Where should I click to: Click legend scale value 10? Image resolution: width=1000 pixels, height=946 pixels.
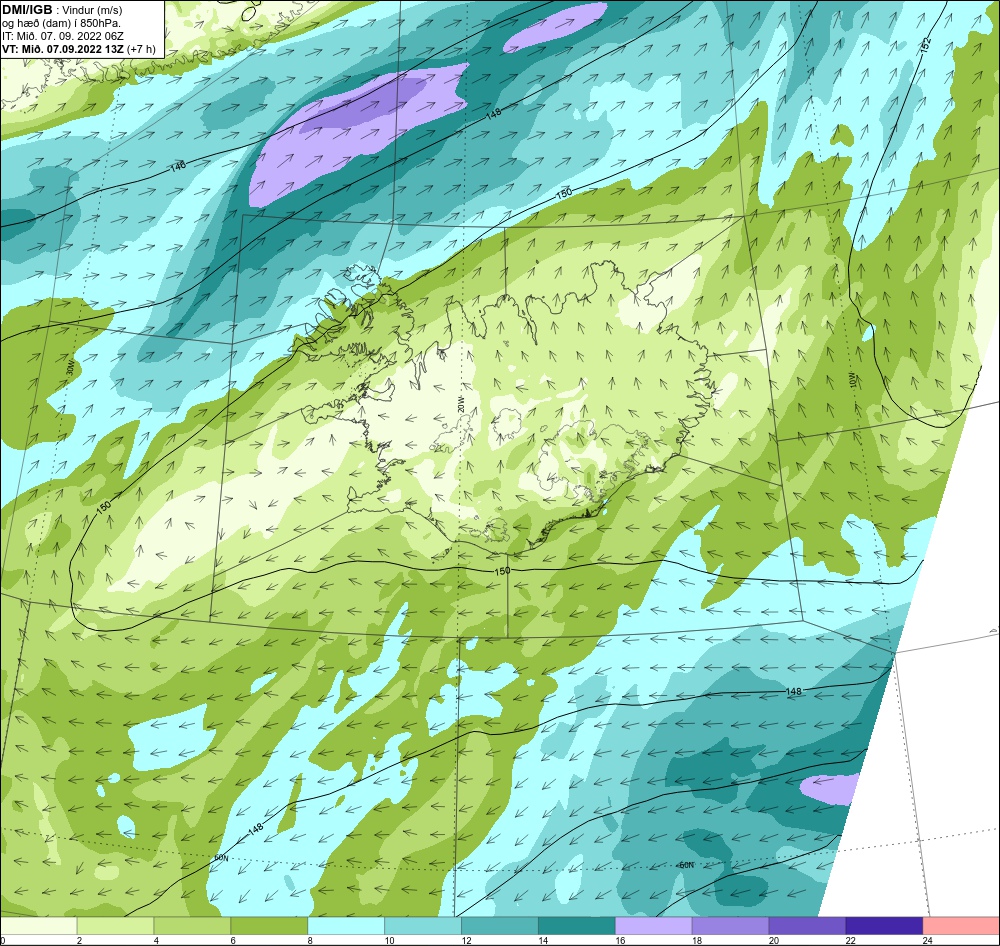click(390, 940)
